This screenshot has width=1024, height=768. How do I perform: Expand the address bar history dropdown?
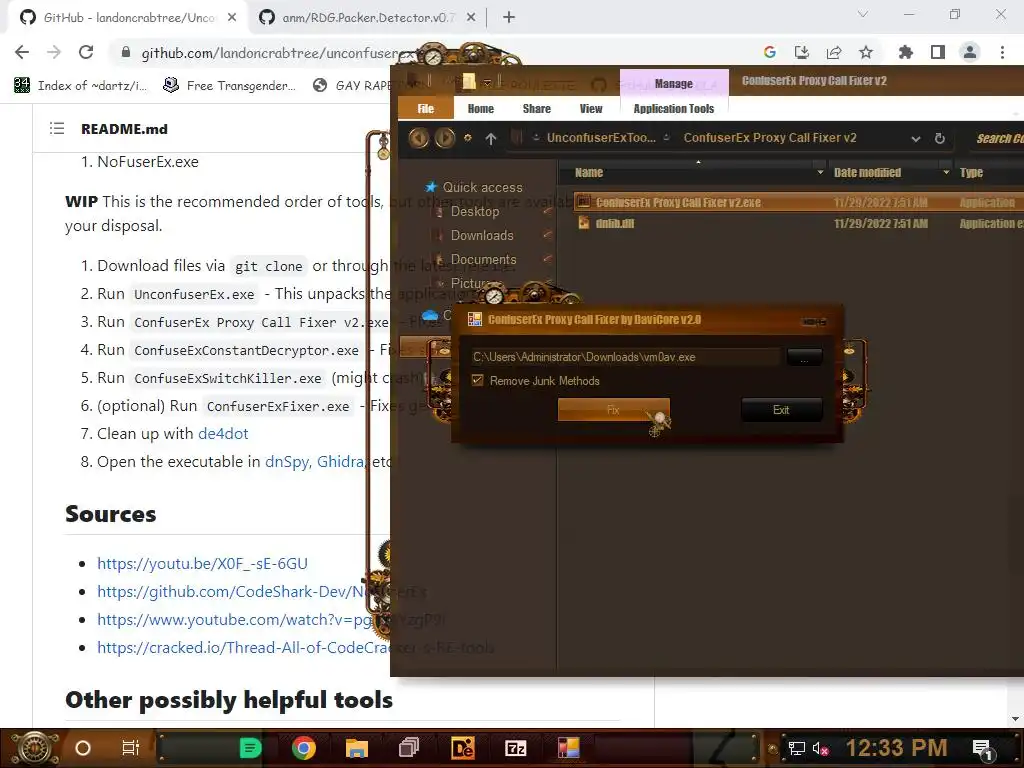point(916,138)
